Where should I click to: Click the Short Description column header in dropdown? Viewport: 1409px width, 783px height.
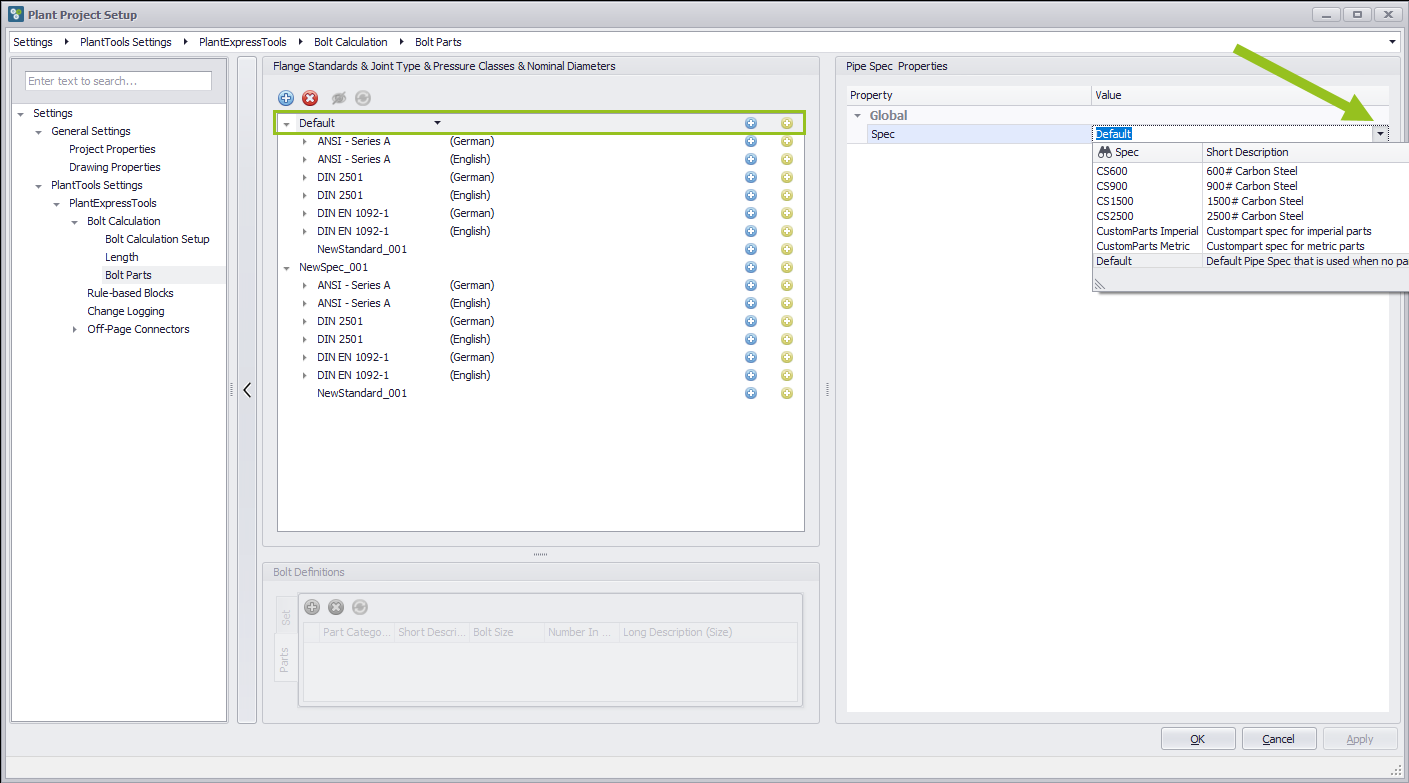click(x=1305, y=152)
